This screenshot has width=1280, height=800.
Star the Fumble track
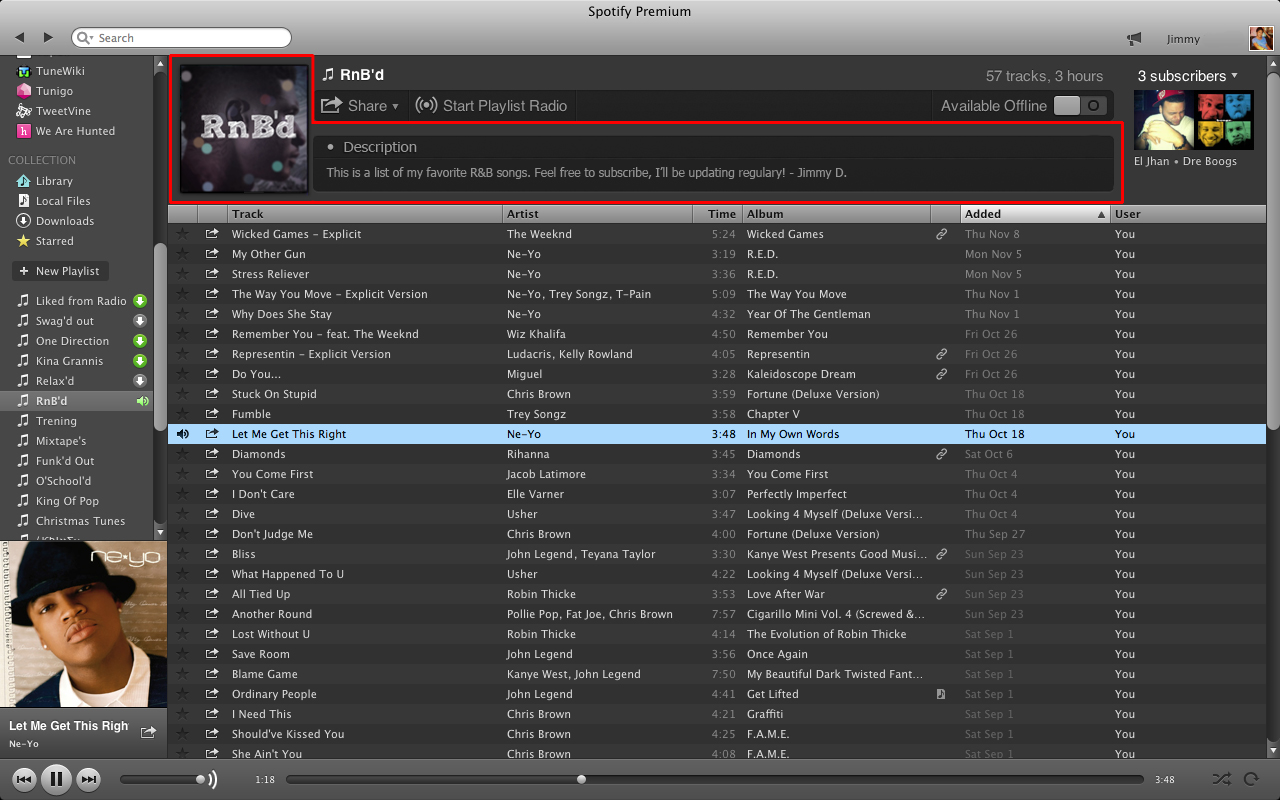pos(182,414)
